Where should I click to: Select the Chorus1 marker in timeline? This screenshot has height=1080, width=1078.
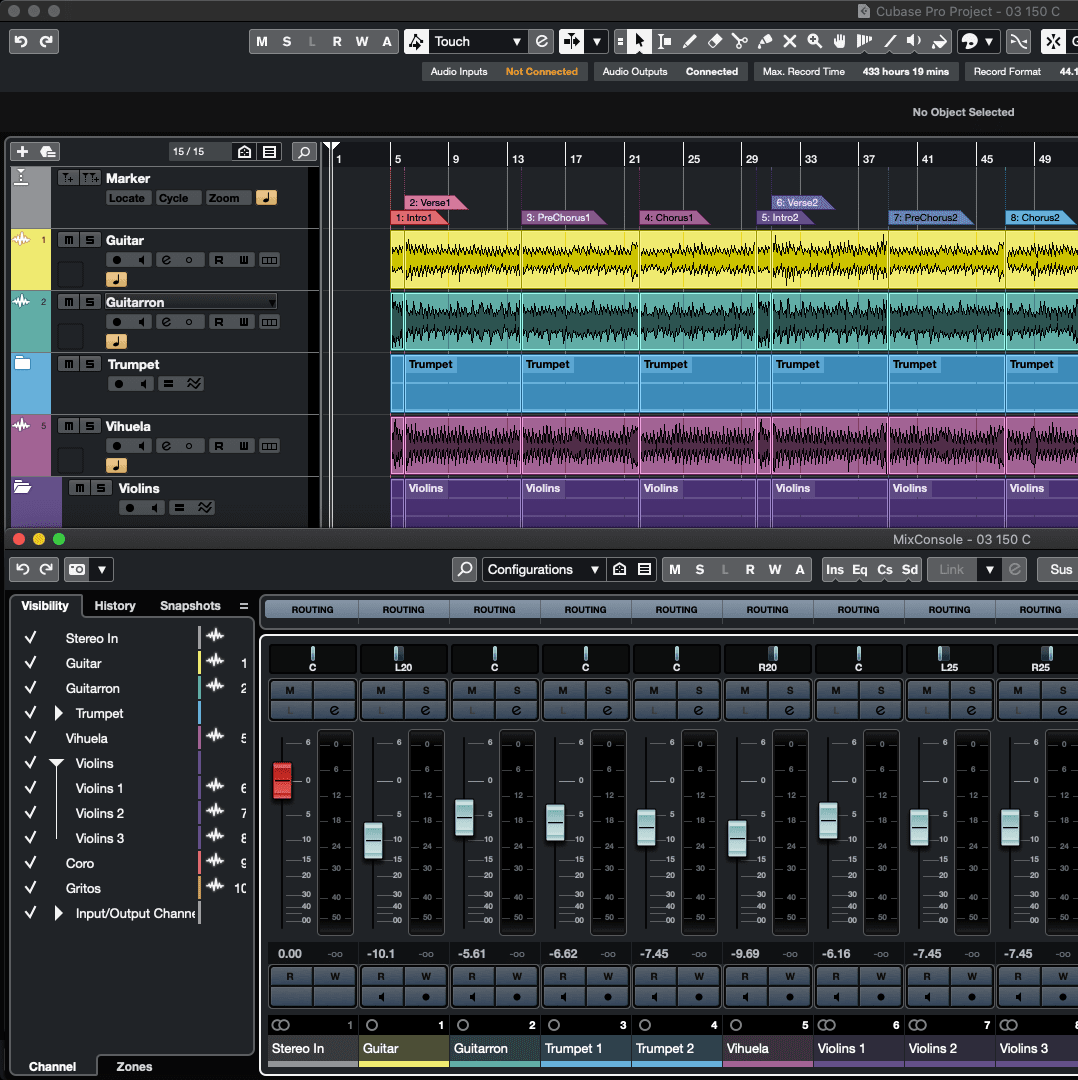669,218
